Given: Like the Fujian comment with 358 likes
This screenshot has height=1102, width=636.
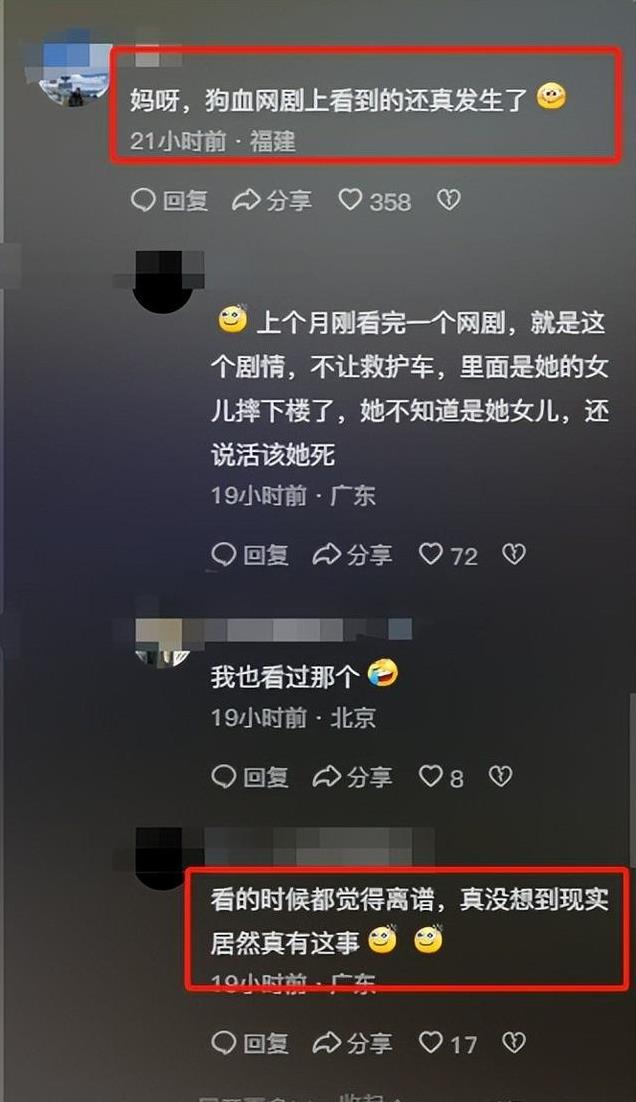Looking at the screenshot, I should point(375,201).
